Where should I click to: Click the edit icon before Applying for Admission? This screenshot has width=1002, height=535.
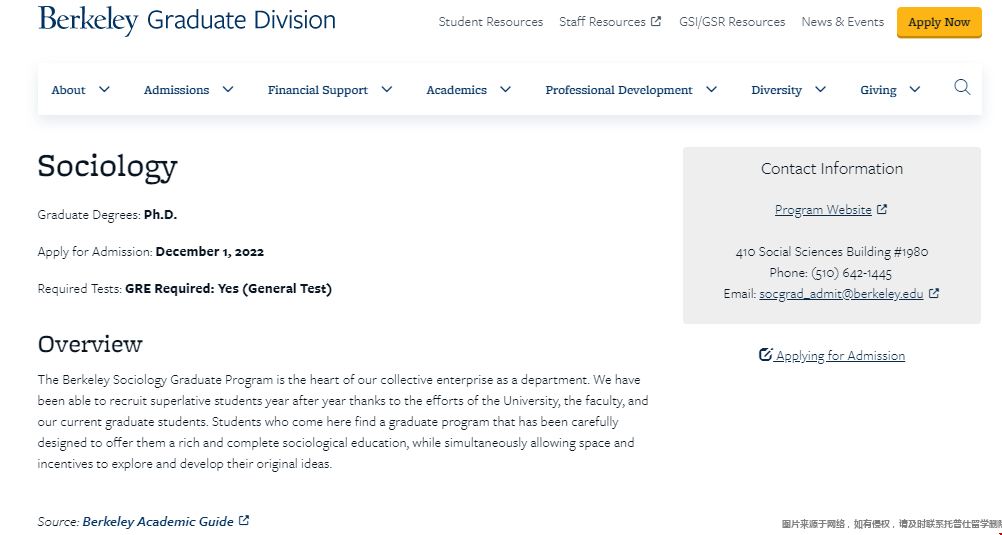[766, 354]
